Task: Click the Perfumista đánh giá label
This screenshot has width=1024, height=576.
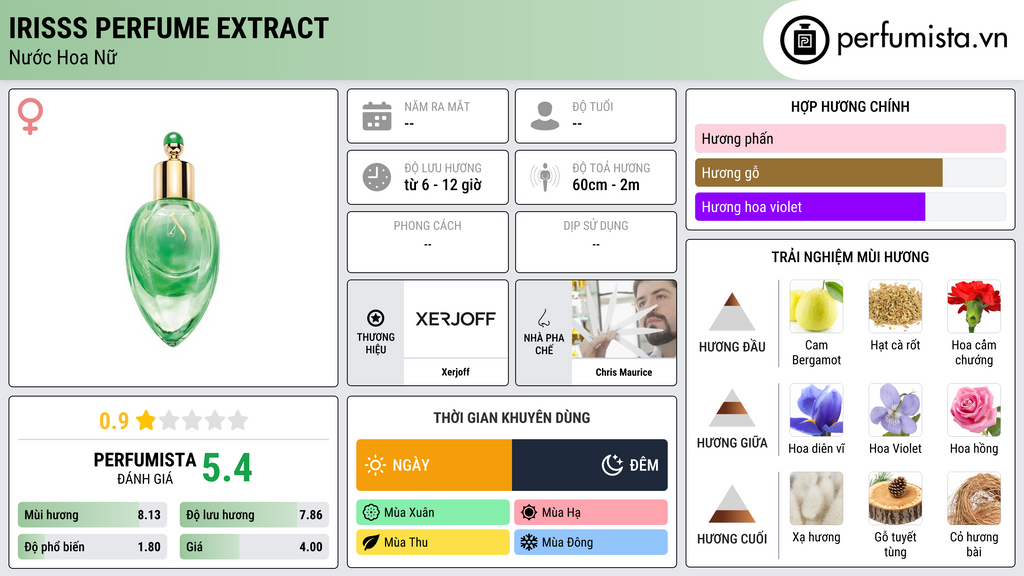Action: [145, 468]
